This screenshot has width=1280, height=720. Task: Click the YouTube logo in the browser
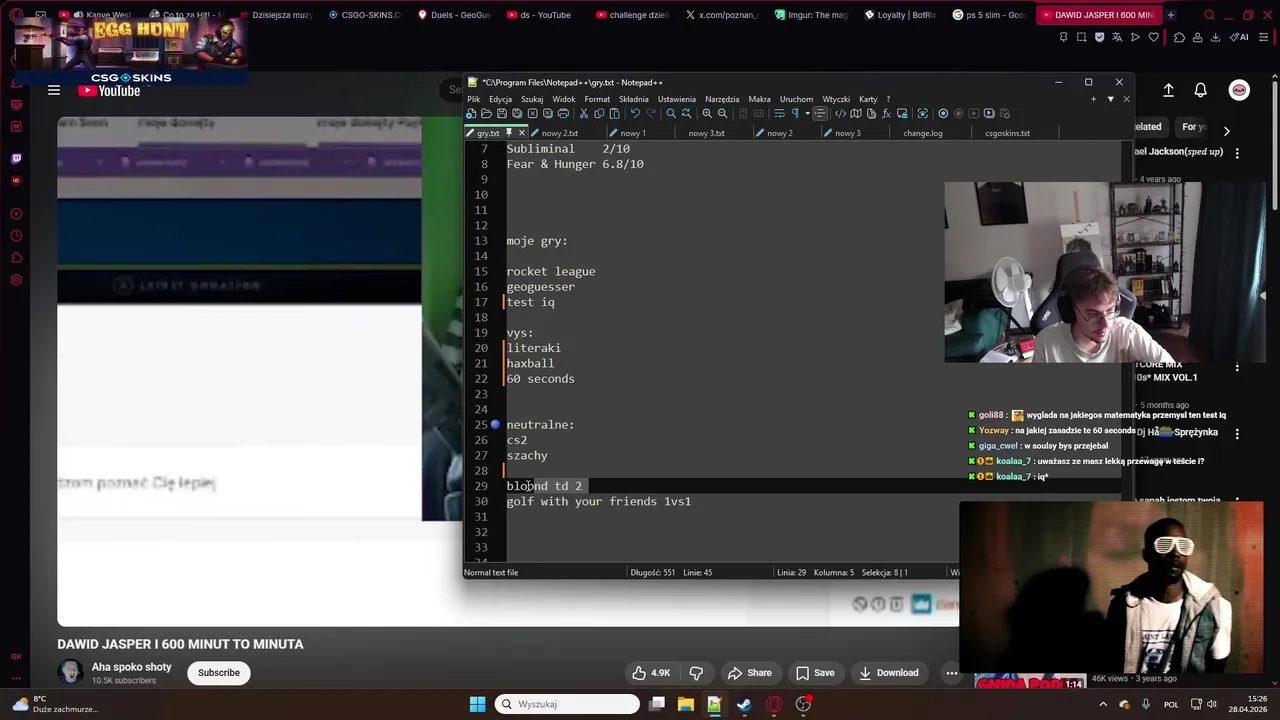click(109, 90)
